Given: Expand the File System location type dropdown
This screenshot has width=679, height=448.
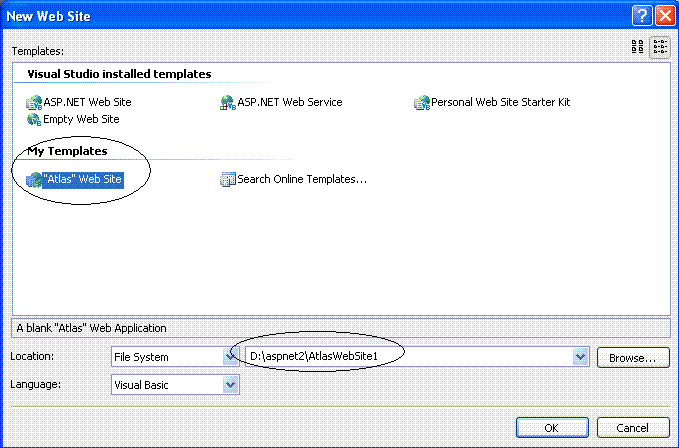Looking at the screenshot, I should 230,357.
